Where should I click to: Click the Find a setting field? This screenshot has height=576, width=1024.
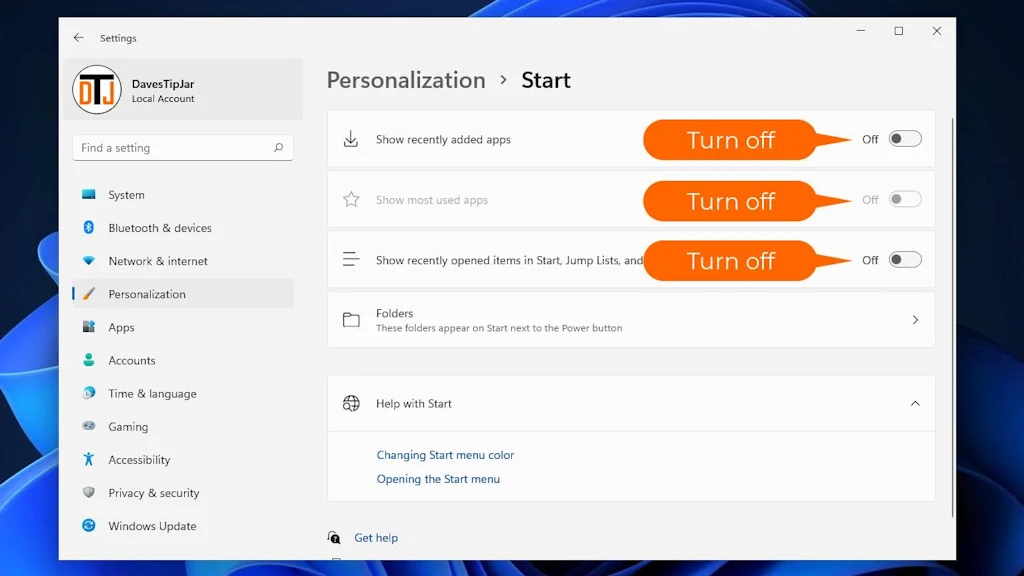pyautogui.click(x=183, y=148)
